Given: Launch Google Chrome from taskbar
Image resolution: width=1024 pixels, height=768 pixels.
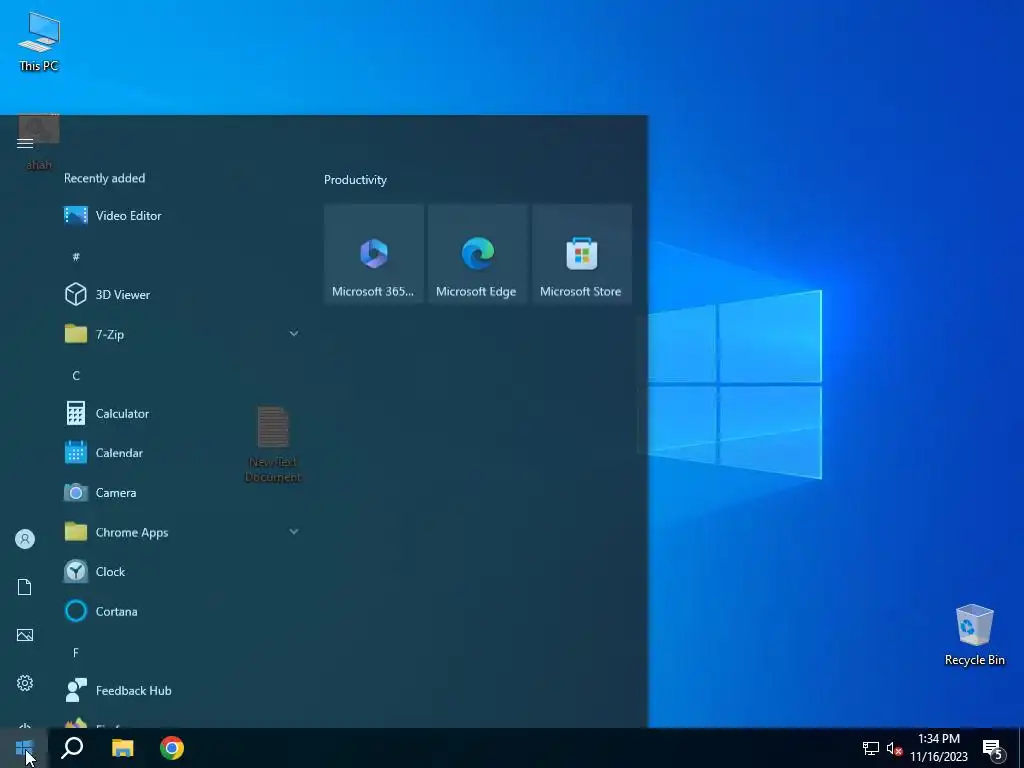Looking at the screenshot, I should coord(172,748).
